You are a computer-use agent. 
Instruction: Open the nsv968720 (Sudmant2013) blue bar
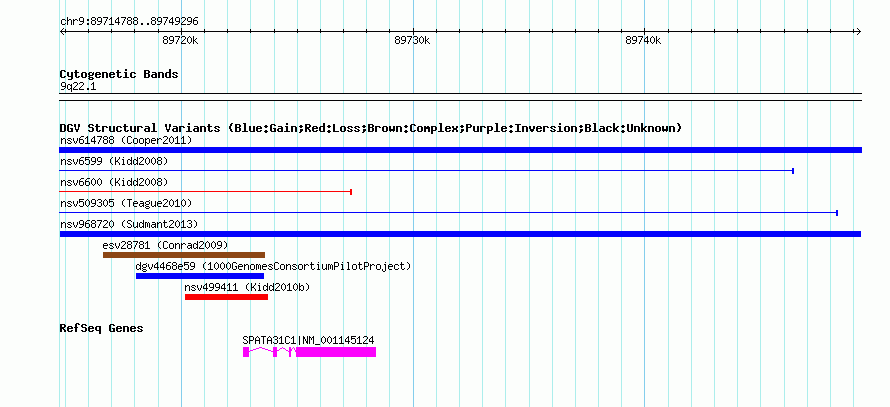coord(460,234)
